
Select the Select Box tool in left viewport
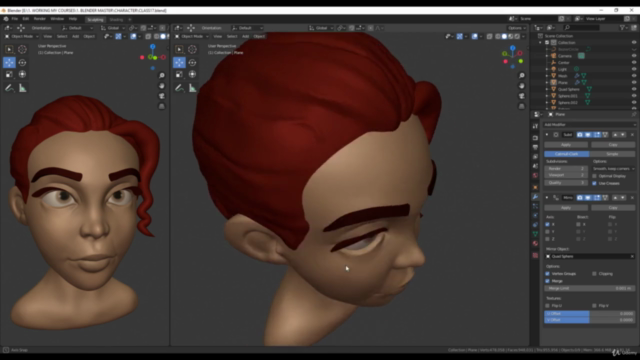[x=9, y=49]
